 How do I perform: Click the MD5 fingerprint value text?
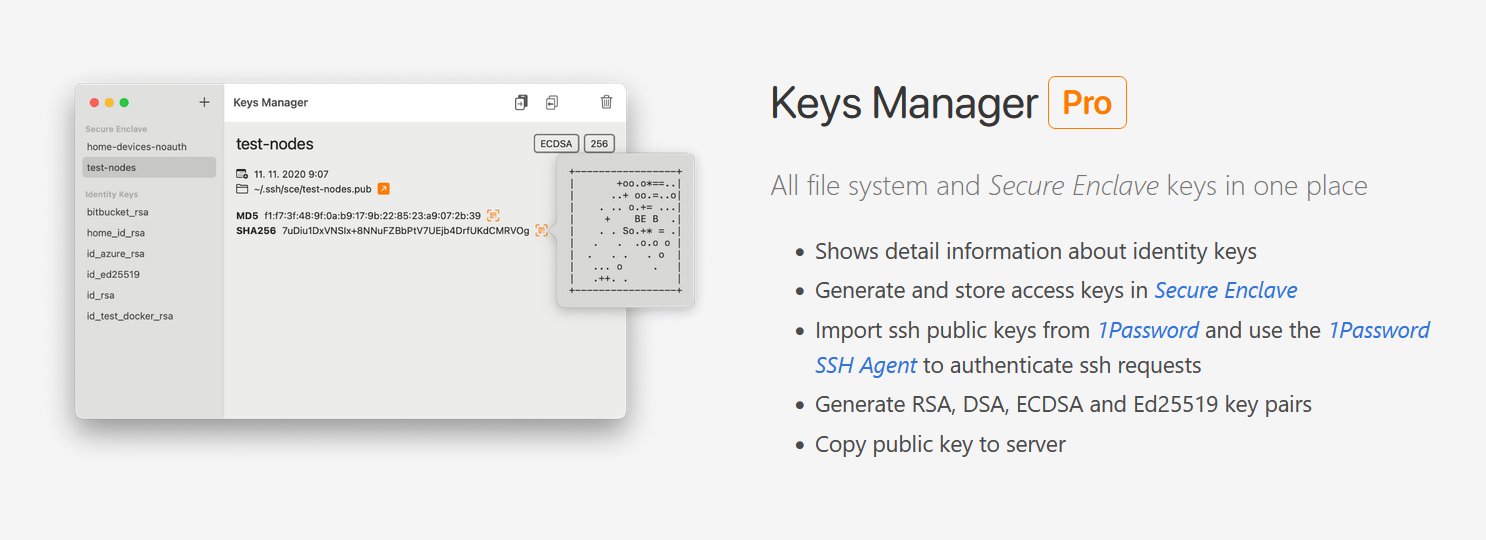(x=372, y=215)
